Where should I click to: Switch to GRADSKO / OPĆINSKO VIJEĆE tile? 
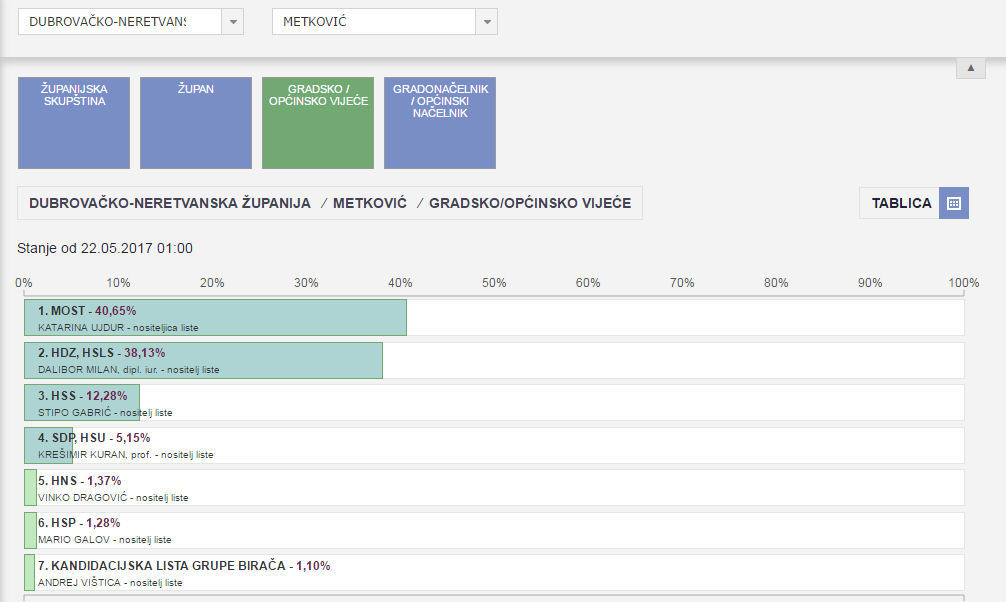[318, 123]
